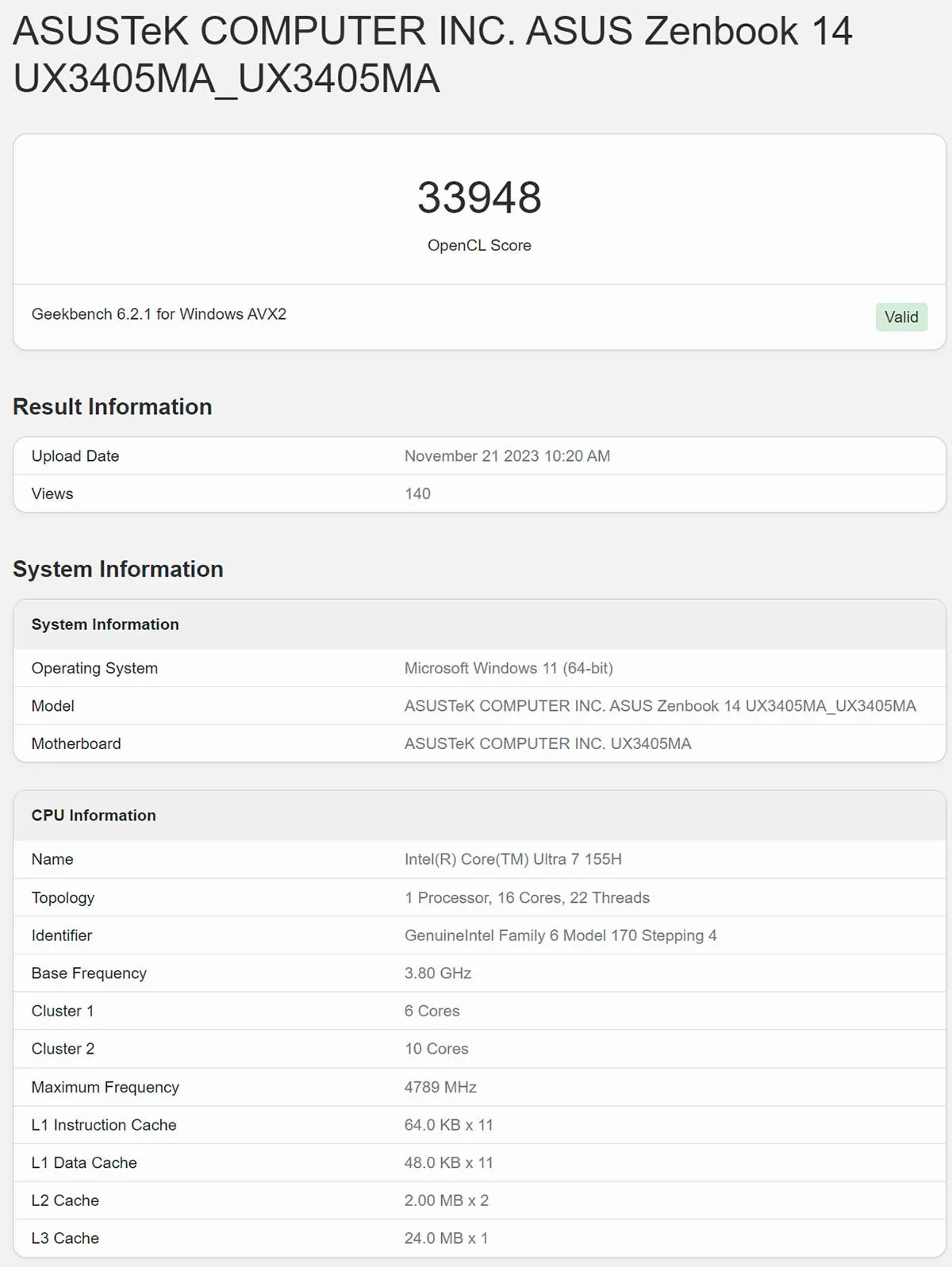Image resolution: width=952 pixels, height=1267 pixels.
Task: Select the 24.0 MB x 1 value
Action: click(x=446, y=1238)
